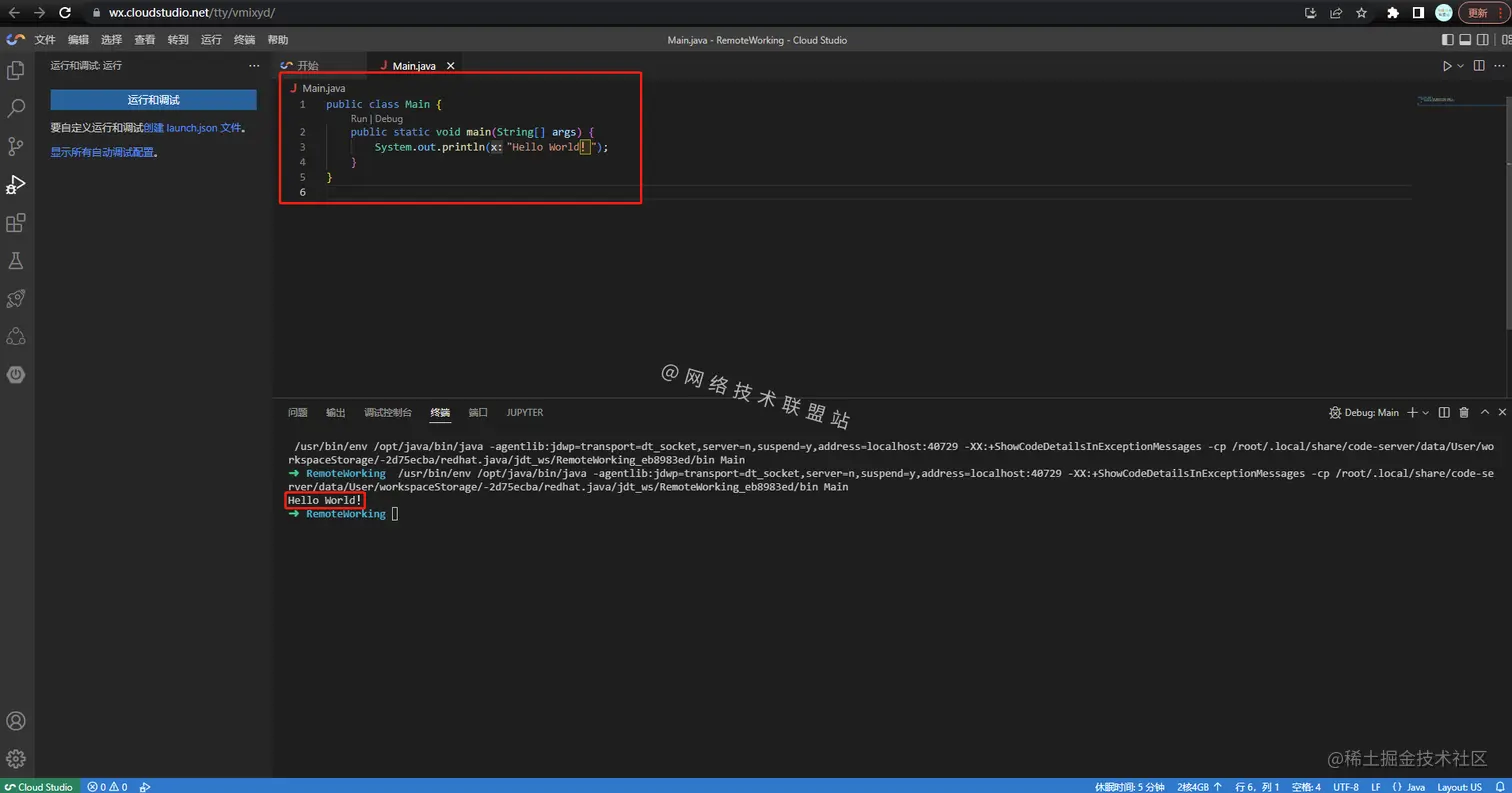1512x793 pixels.
Task: Switch to the JUPYTER panel tab
Action: click(525, 412)
